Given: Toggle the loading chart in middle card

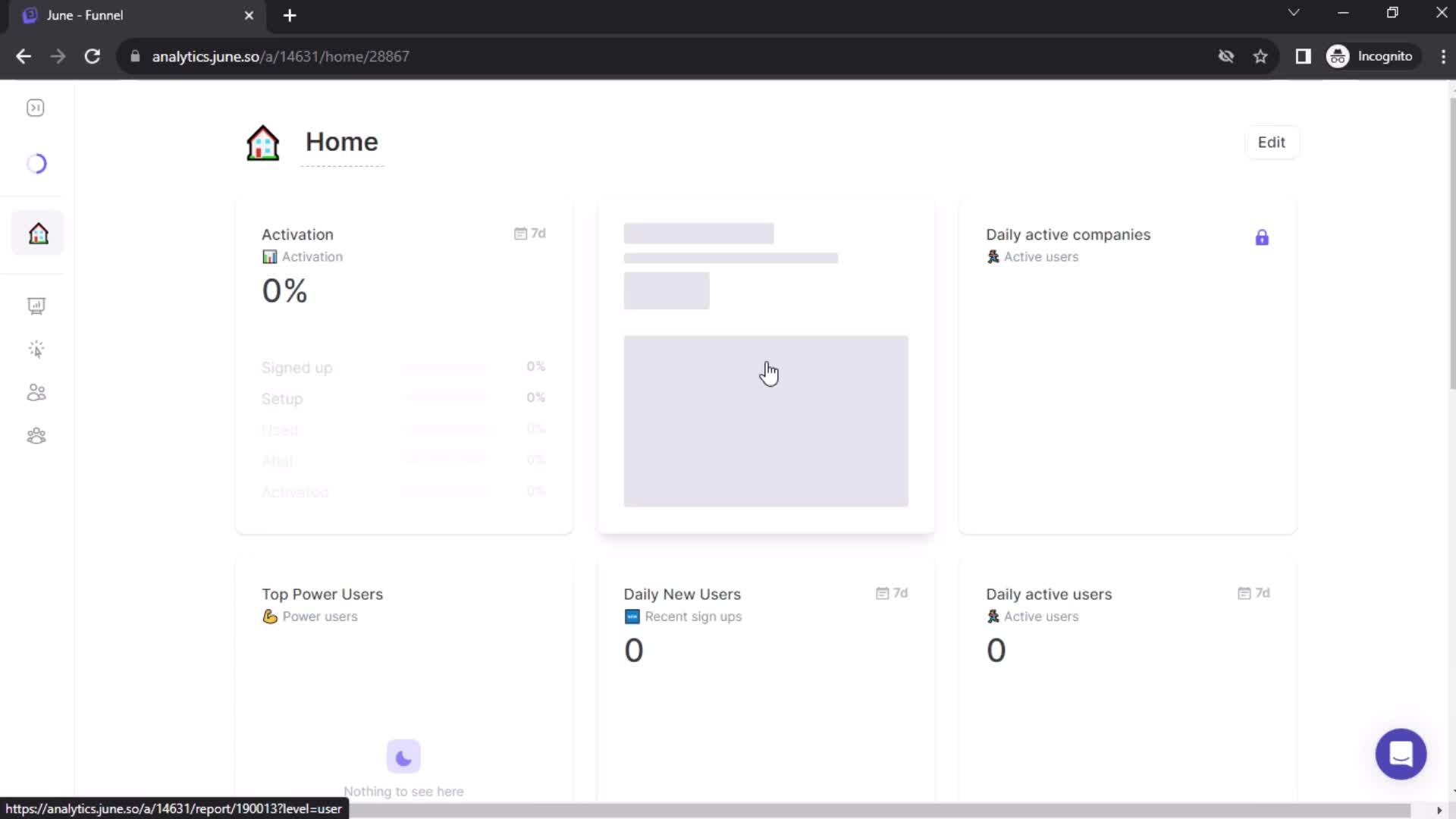Looking at the screenshot, I should click(765, 420).
